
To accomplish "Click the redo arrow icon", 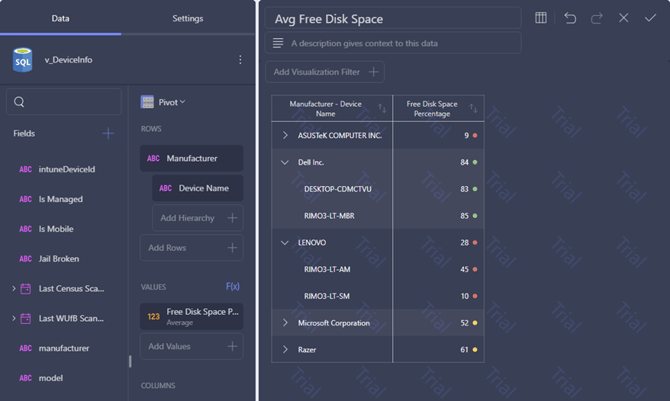I will pyautogui.click(x=597, y=18).
